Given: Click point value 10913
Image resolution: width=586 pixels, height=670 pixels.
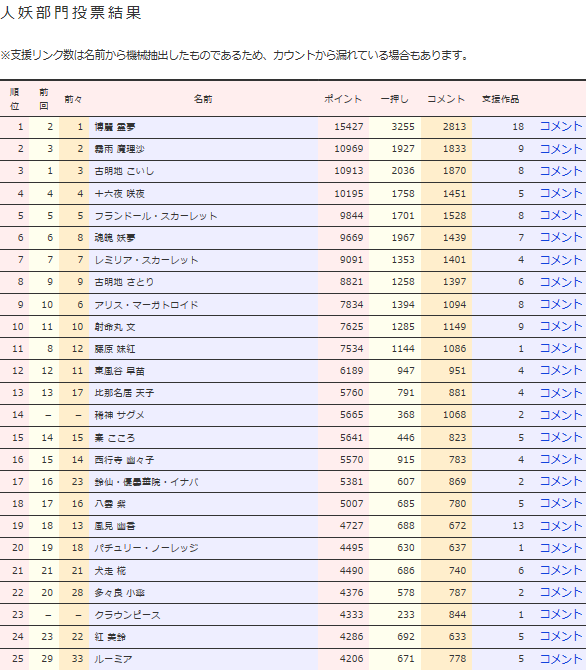Looking at the screenshot, I should tap(349, 171).
